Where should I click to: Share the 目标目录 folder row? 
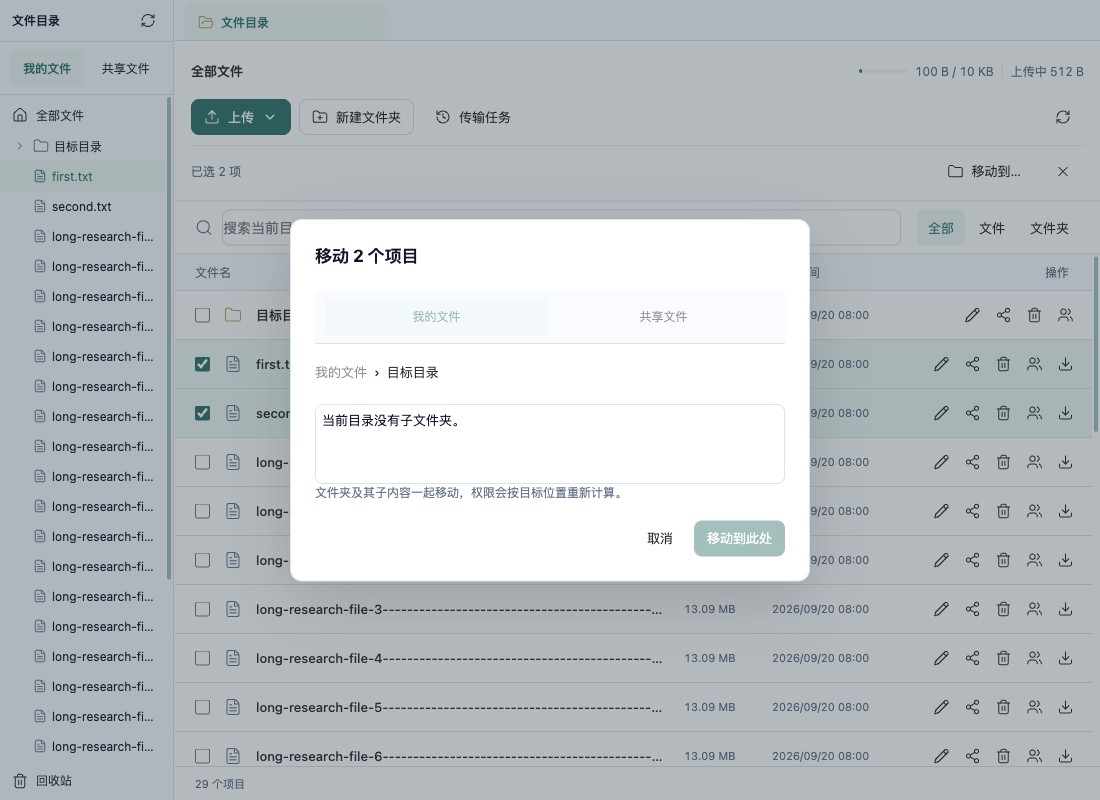[1003, 315]
